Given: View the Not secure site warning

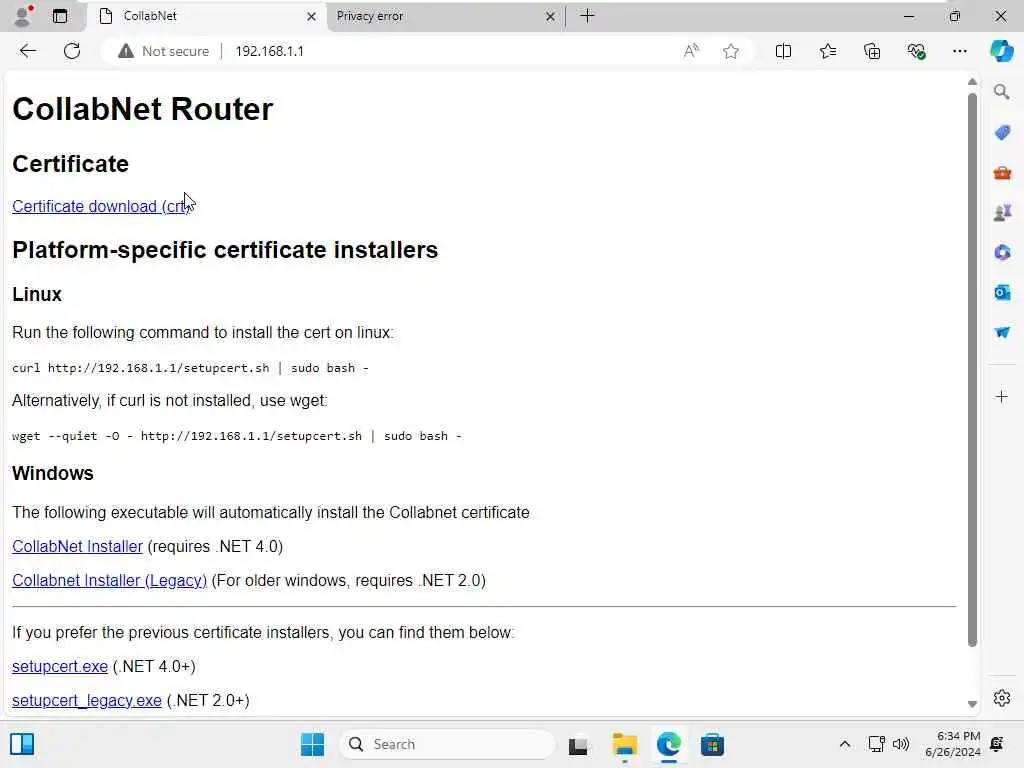Looking at the screenshot, I should pos(163,51).
